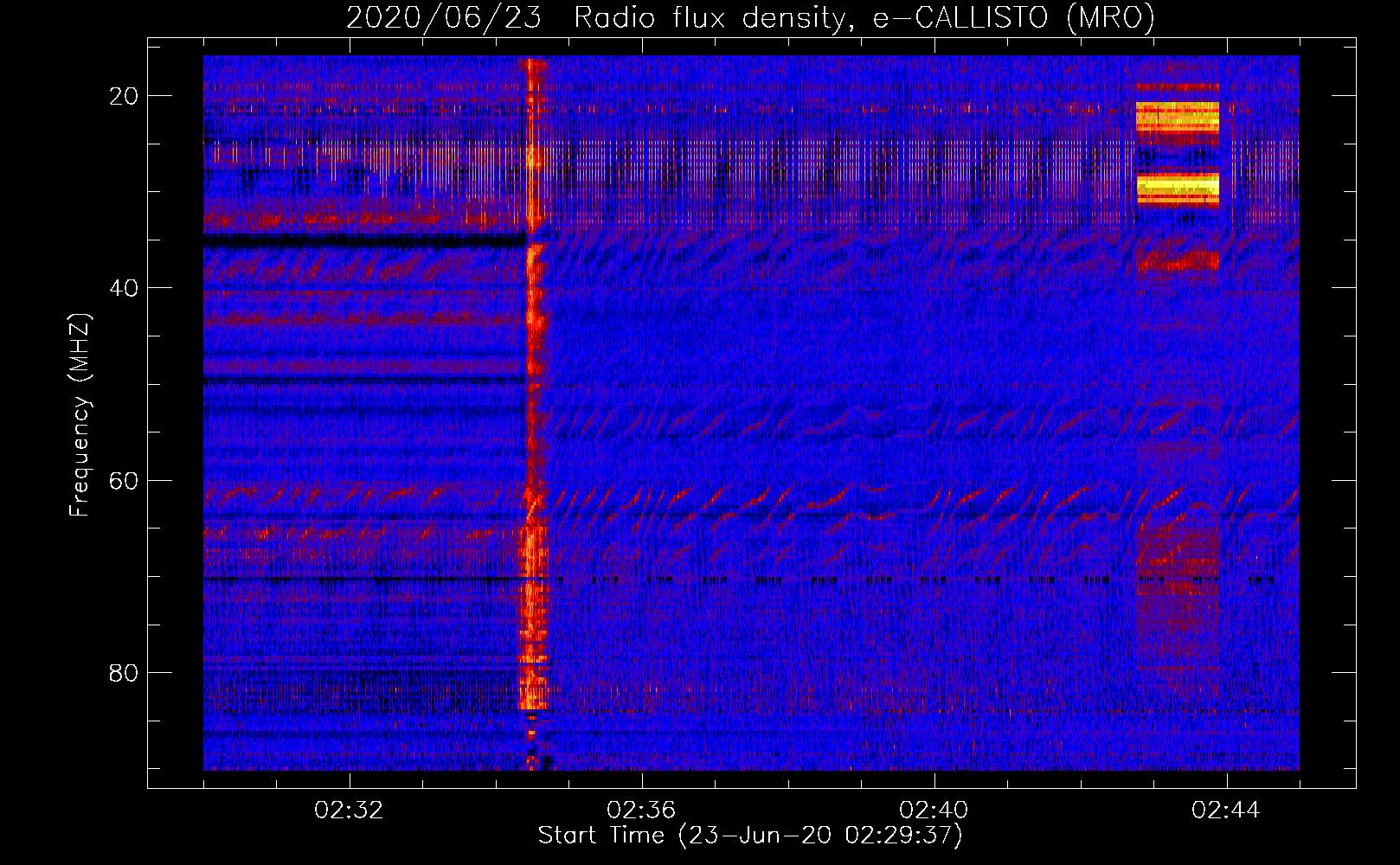The width and height of the screenshot is (1400, 865).
Task: Select the y-axis label "Frequency (MHZ)"
Action: pyautogui.click(x=79, y=415)
